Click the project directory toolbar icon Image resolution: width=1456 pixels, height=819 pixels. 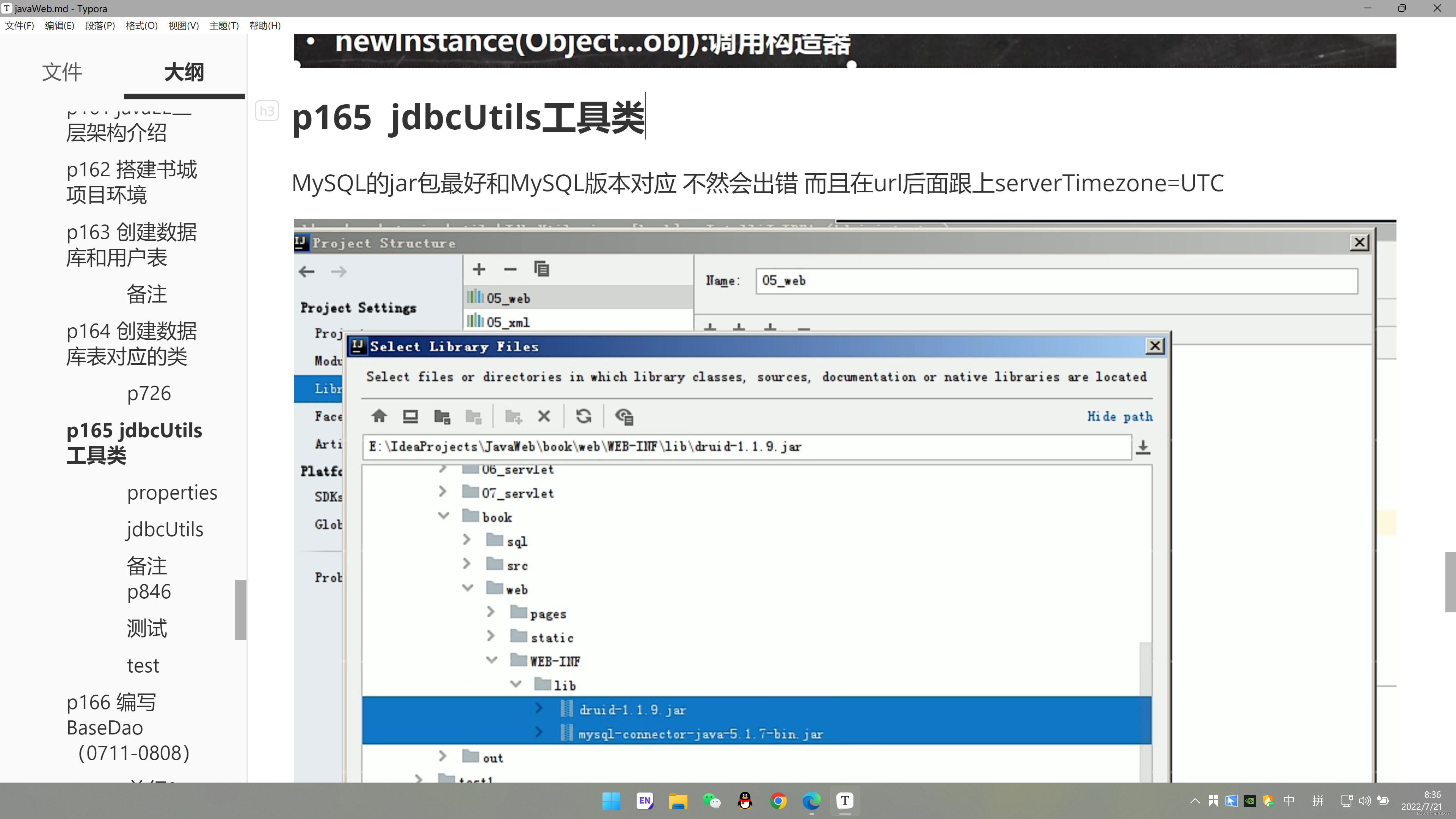point(442,417)
